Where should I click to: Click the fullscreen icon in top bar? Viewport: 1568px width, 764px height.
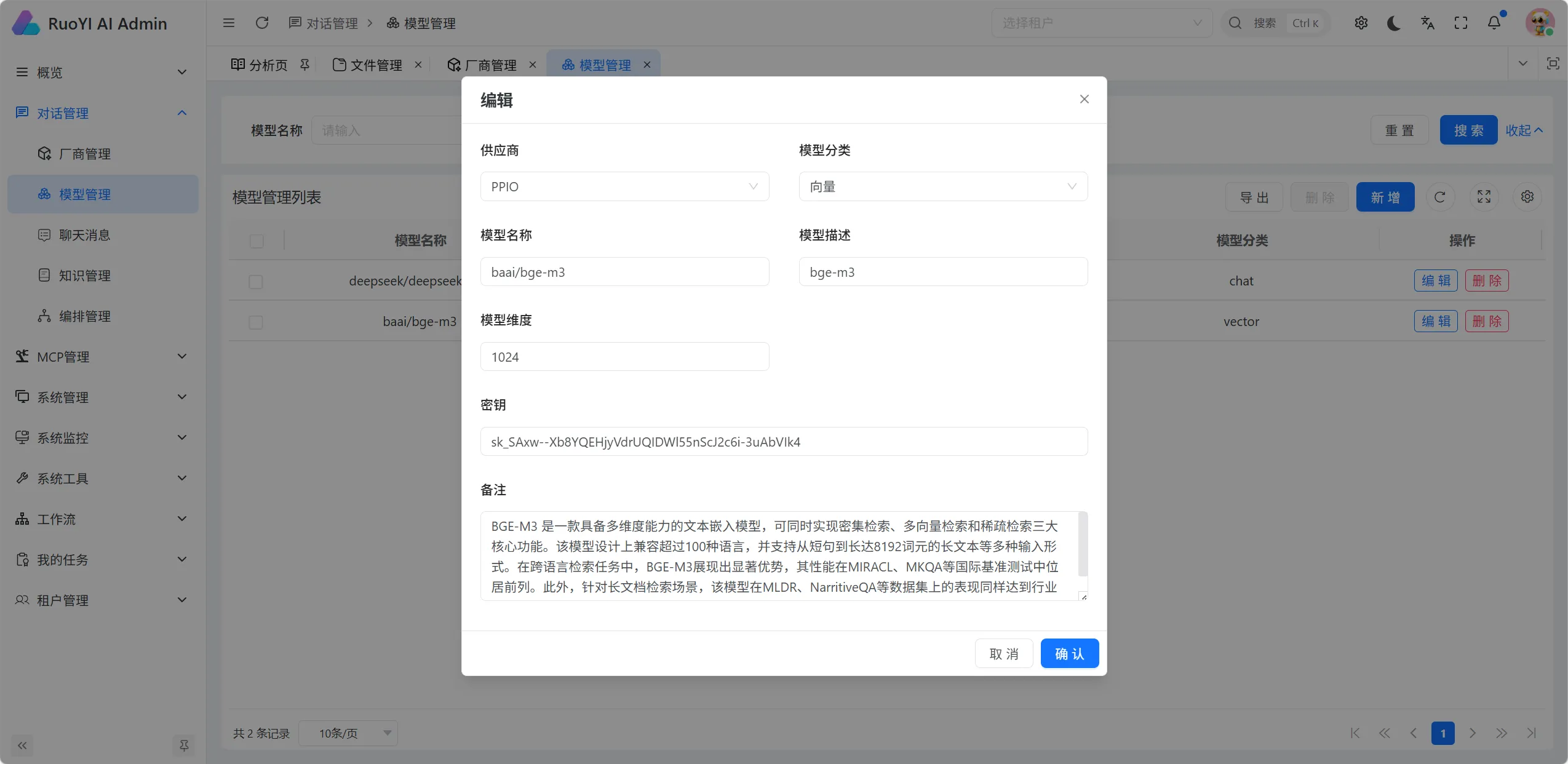click(x=1461, y=23)
